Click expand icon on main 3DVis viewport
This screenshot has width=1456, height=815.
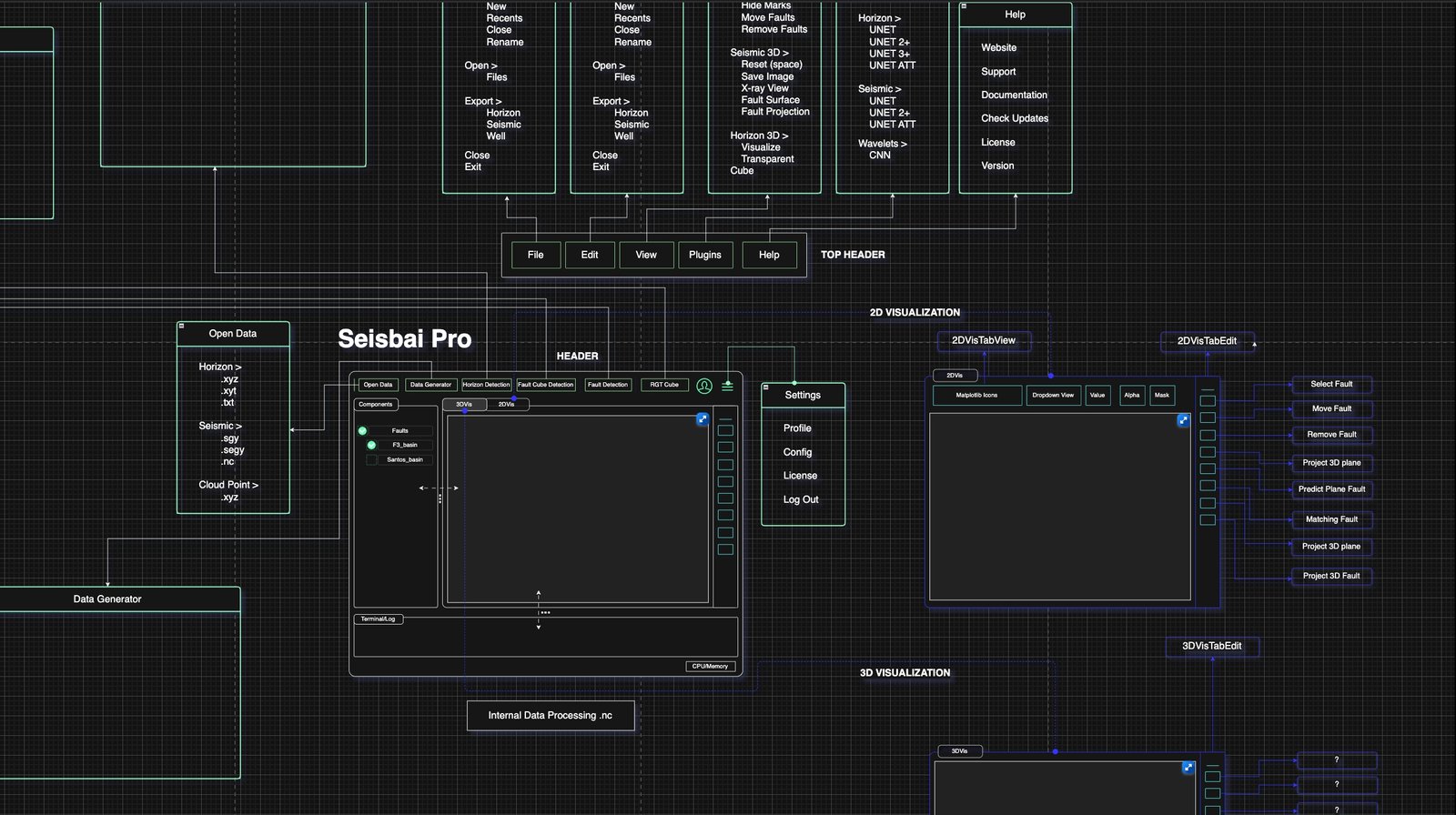coord(703,419)
